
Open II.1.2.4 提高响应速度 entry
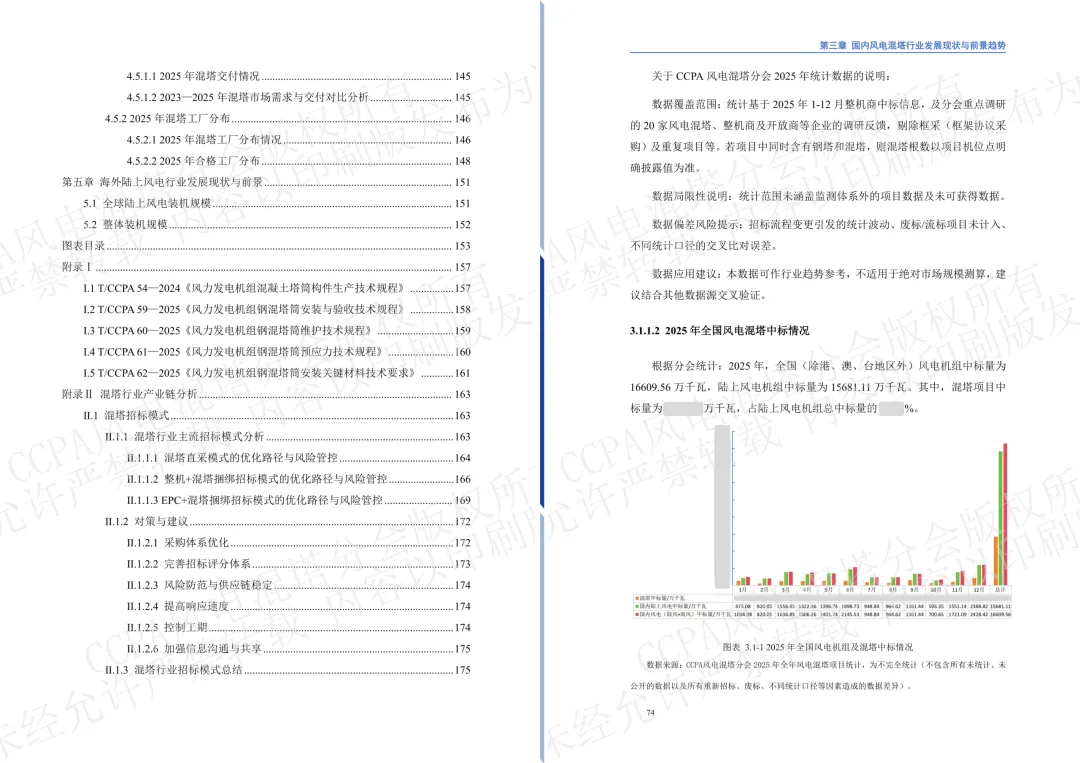[298, 607]
